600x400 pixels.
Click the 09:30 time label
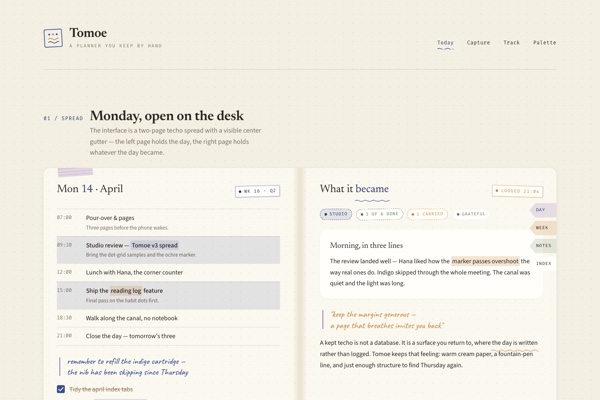coord(64,245)
